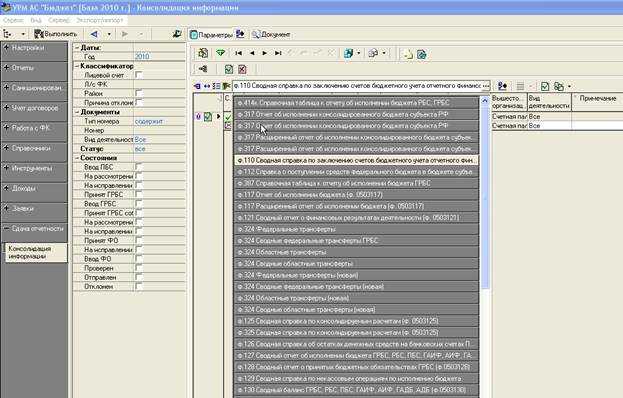The width and height of the screenshot is (623, 398).
Task: Click the tree-structure icon in top-left toolbar
Action: coord(8,34)
